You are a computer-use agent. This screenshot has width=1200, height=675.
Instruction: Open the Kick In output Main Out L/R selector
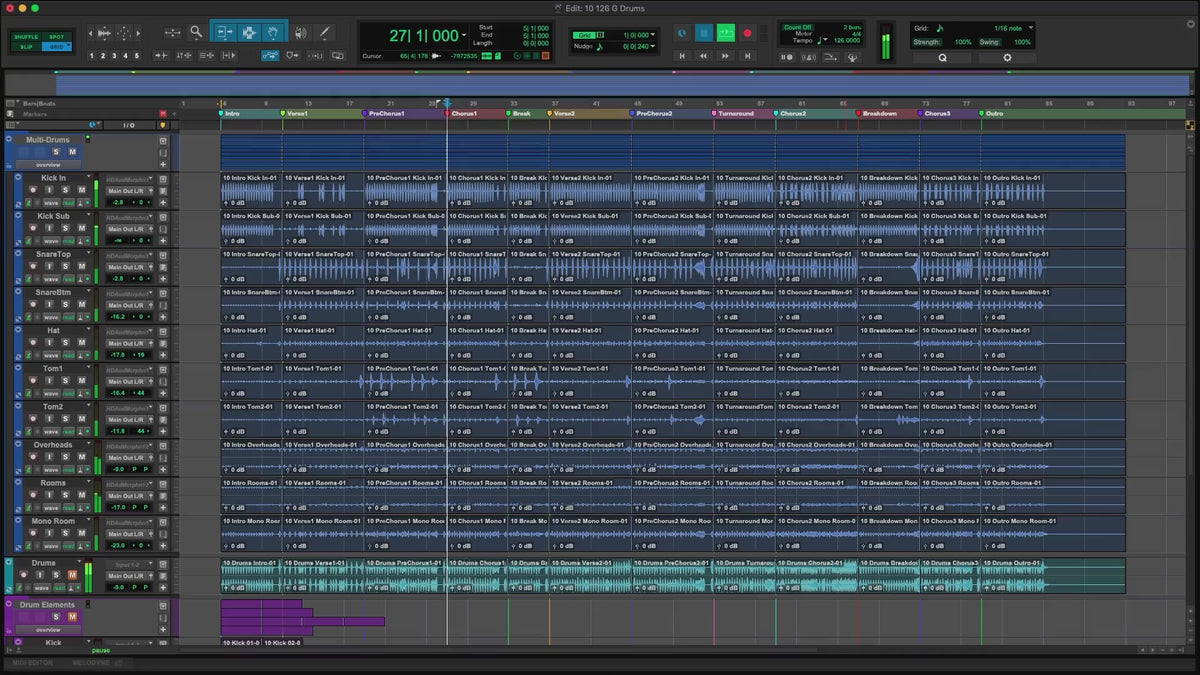tap(126, 190)
